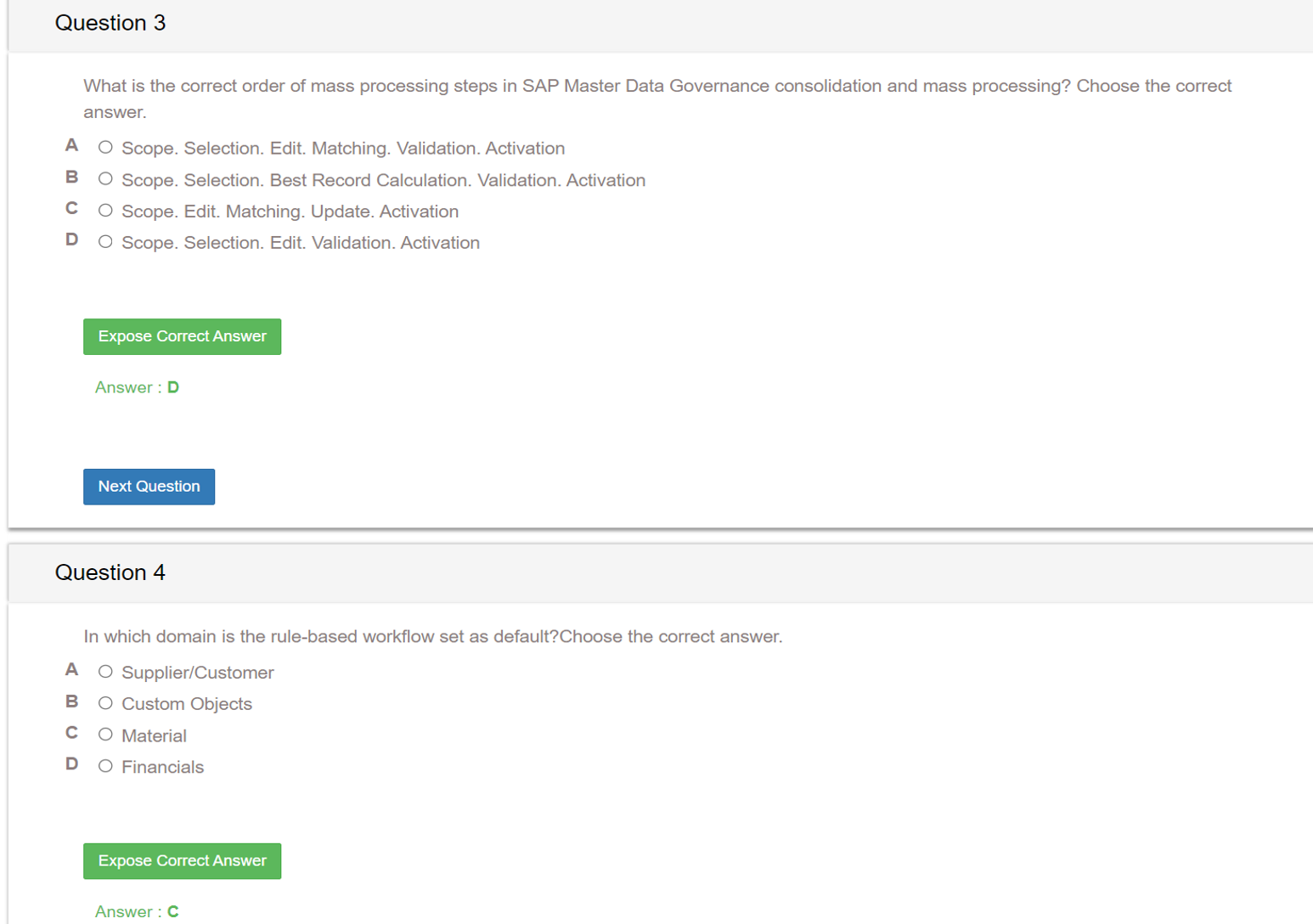The image size is (1313, 924).
Task: Click the Custom Objects answer label
Action: pos(187,704)
